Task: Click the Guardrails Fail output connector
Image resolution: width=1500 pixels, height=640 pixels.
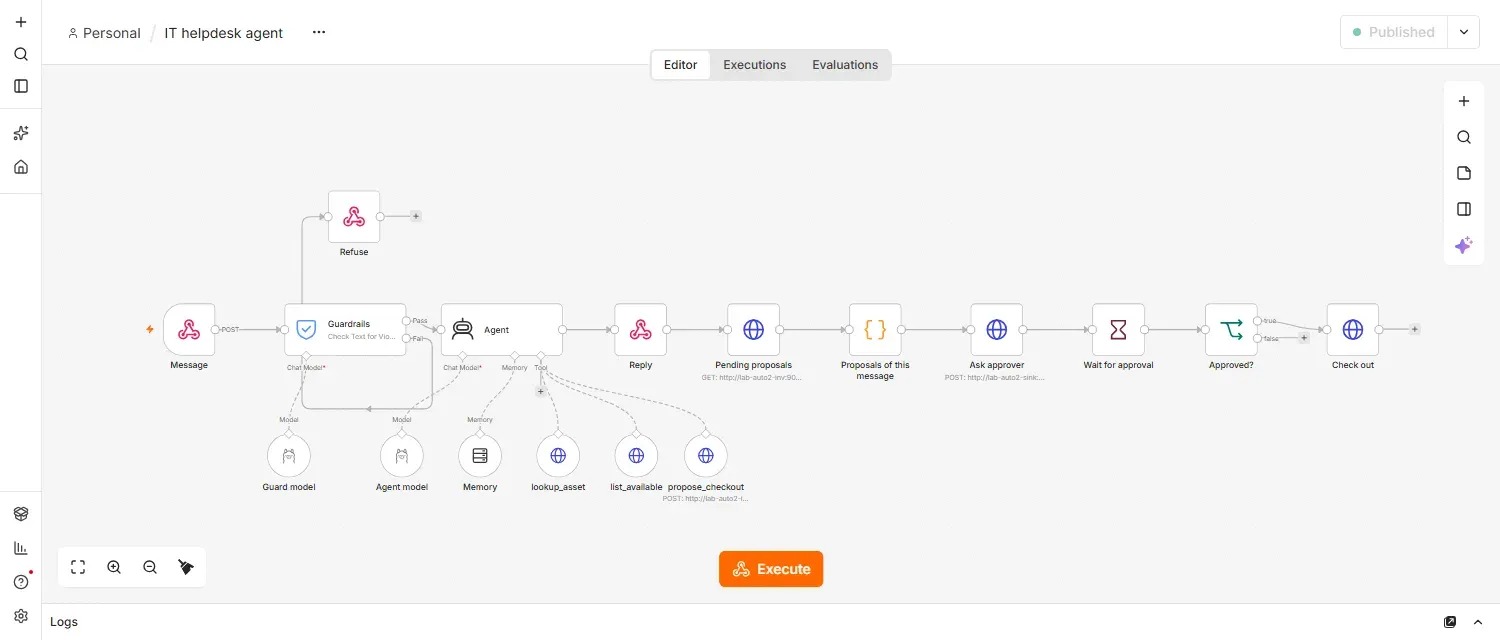Action: [x=406, y=338]
